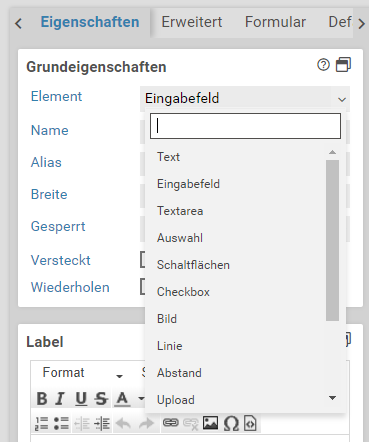Click the dropdown scrollbar down arrow
This screenshot has height=442, width=369.
(x=332, y=398)
